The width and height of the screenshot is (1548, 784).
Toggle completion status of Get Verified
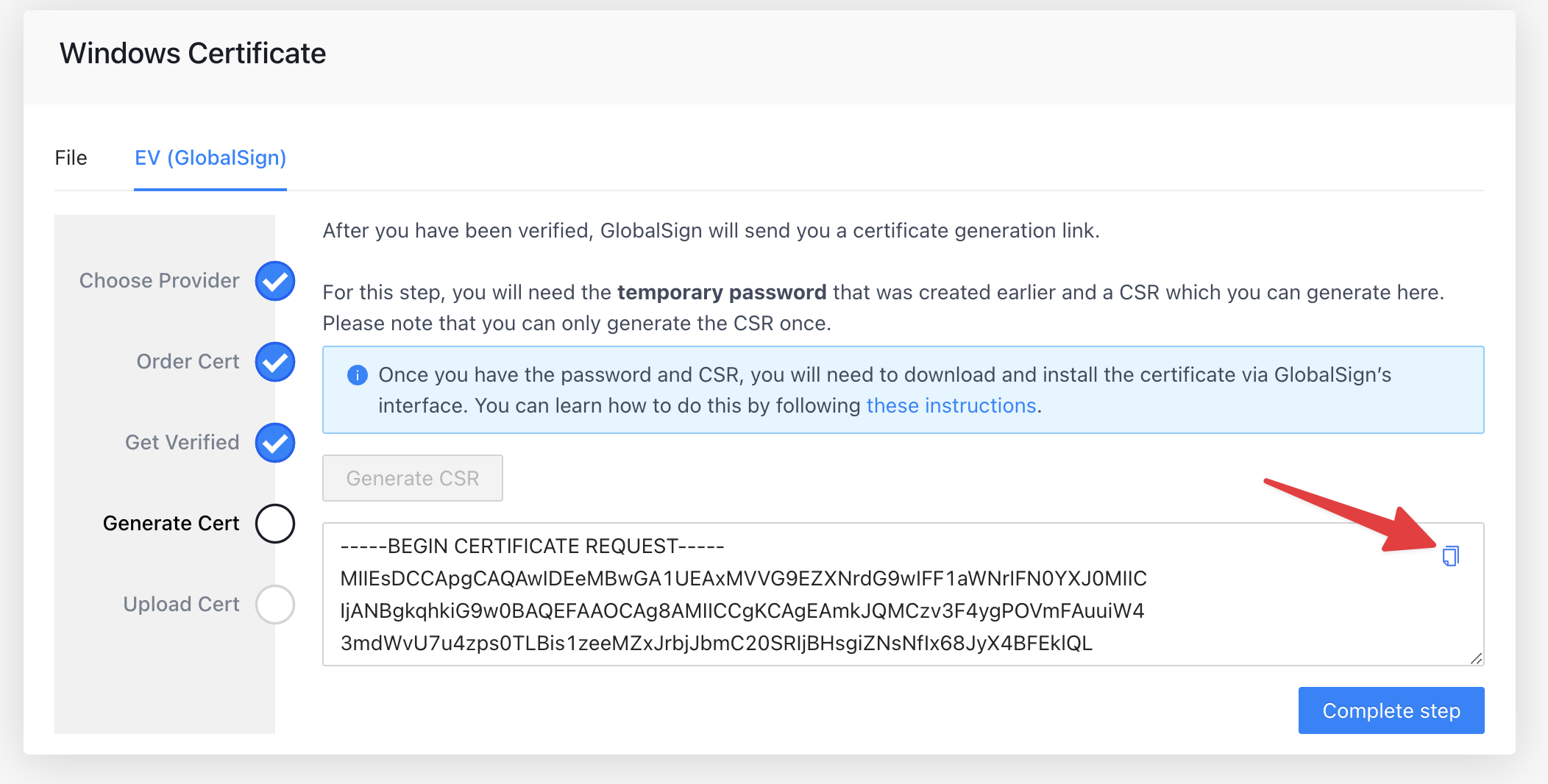click(x=274, y=442)
